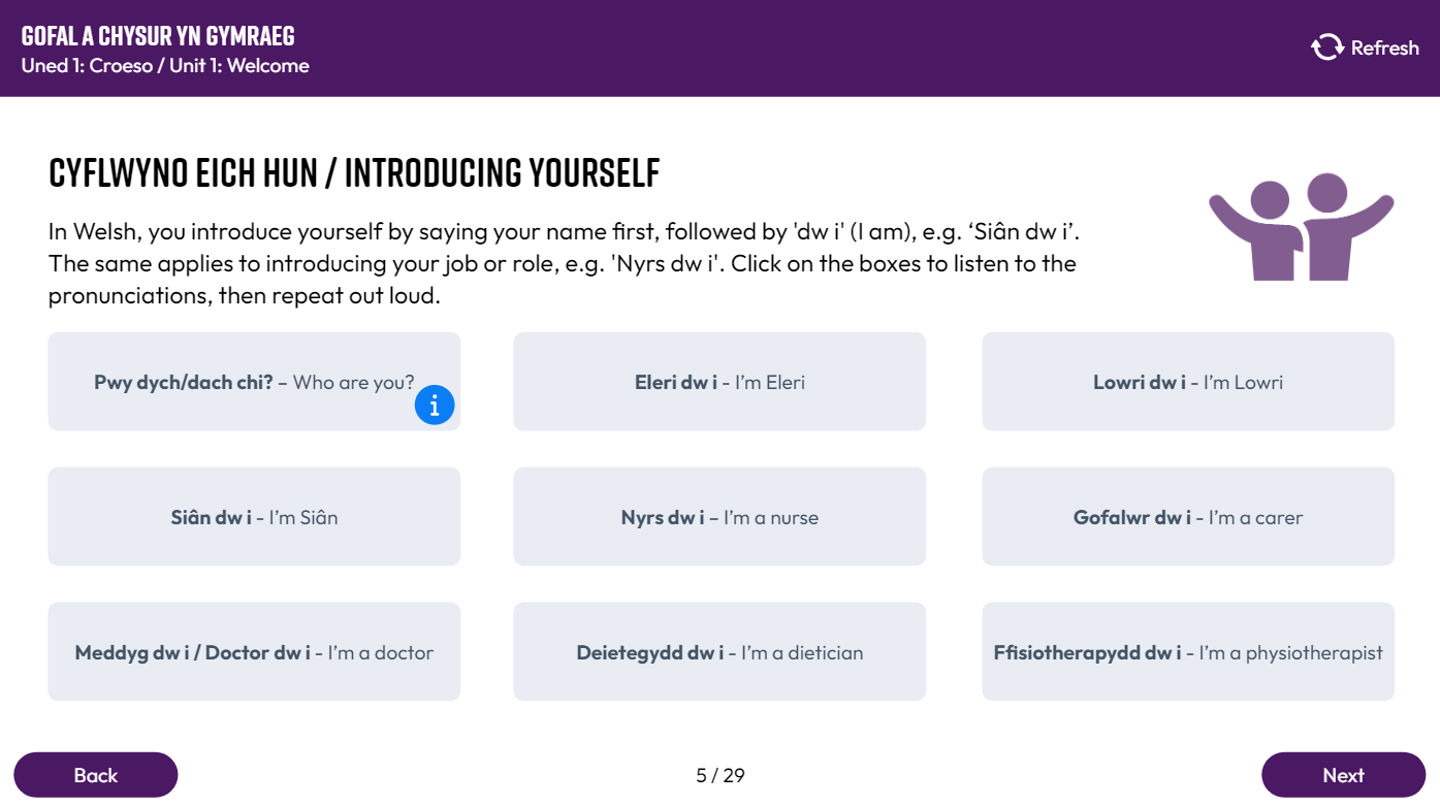Click the purple waving people illustration
Image resolution: width=1440 pixels, height=806 pixels.
pyautogui.click(x=1301, y=227)
